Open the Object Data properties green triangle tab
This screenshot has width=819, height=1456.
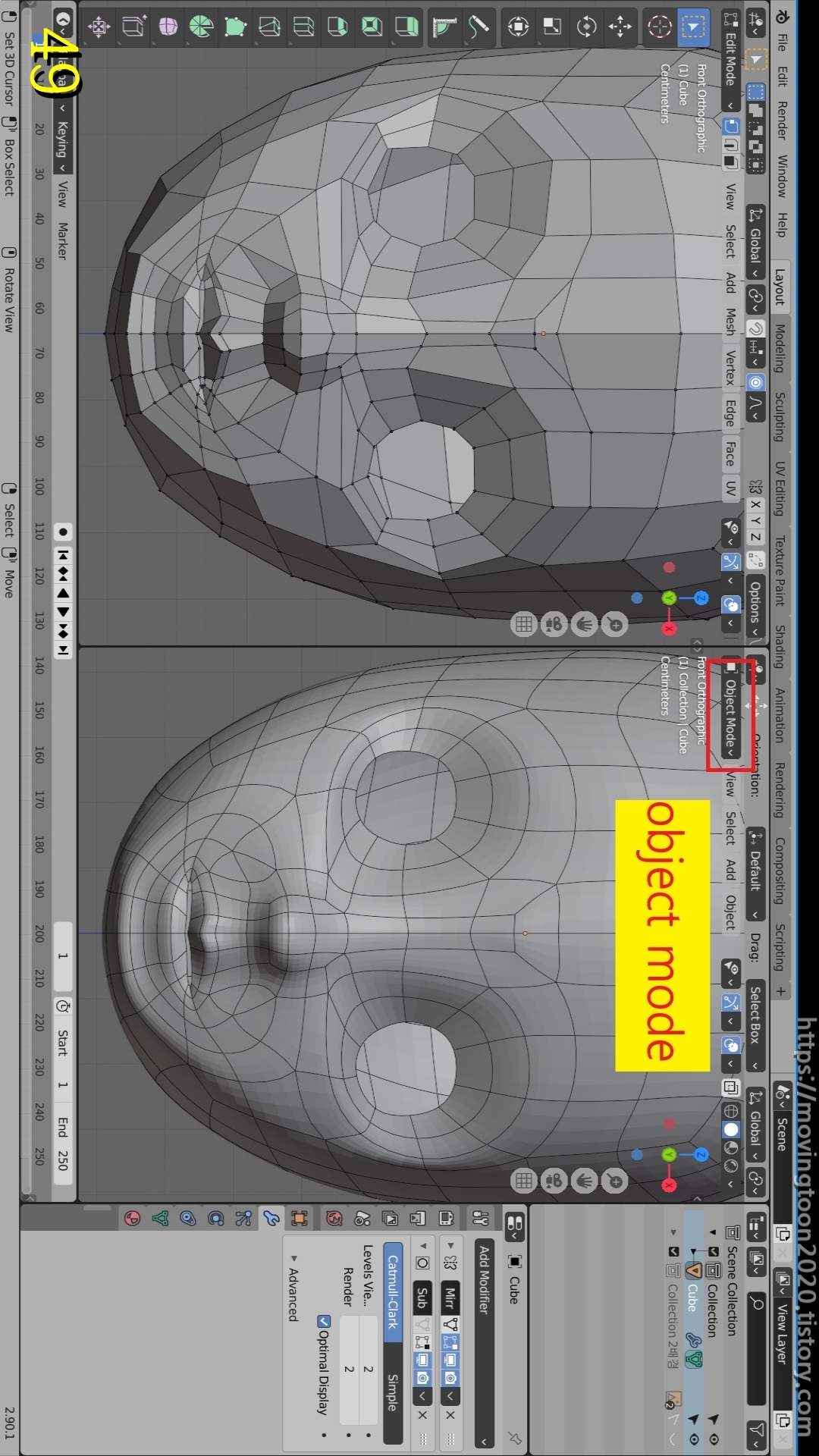tap(160, 1219)
